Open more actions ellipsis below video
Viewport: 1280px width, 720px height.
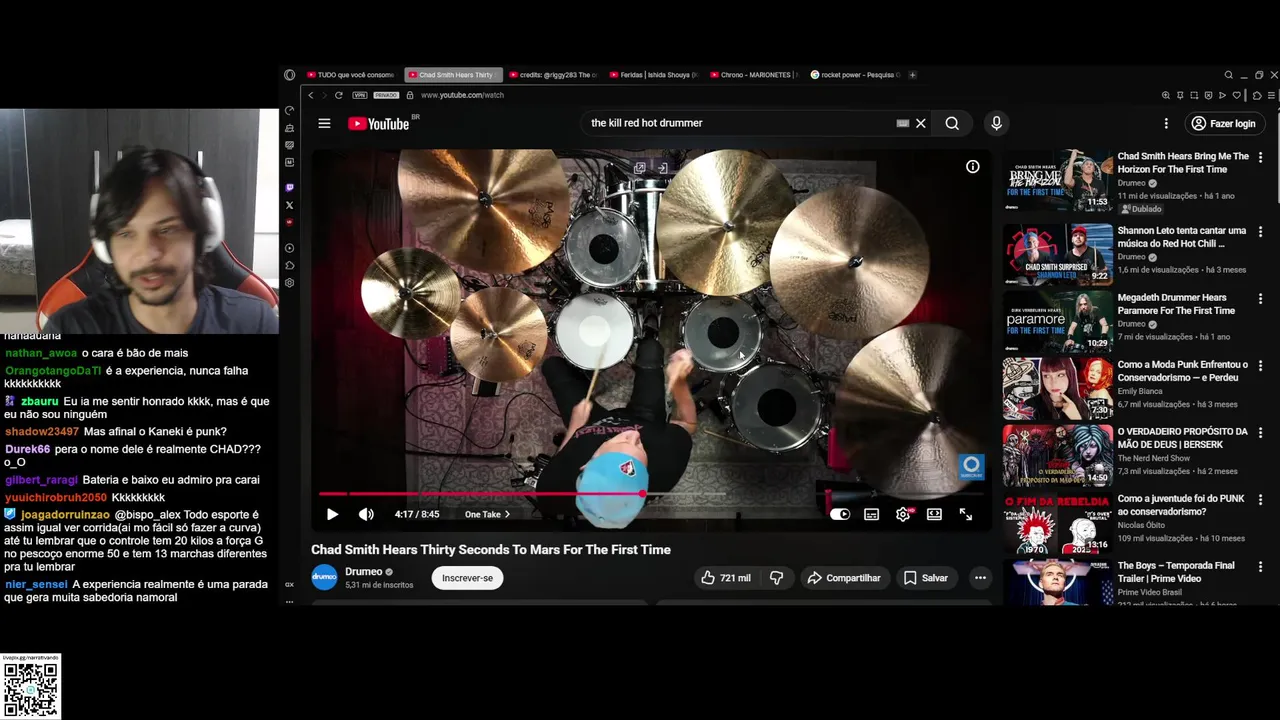click(980, 578)
